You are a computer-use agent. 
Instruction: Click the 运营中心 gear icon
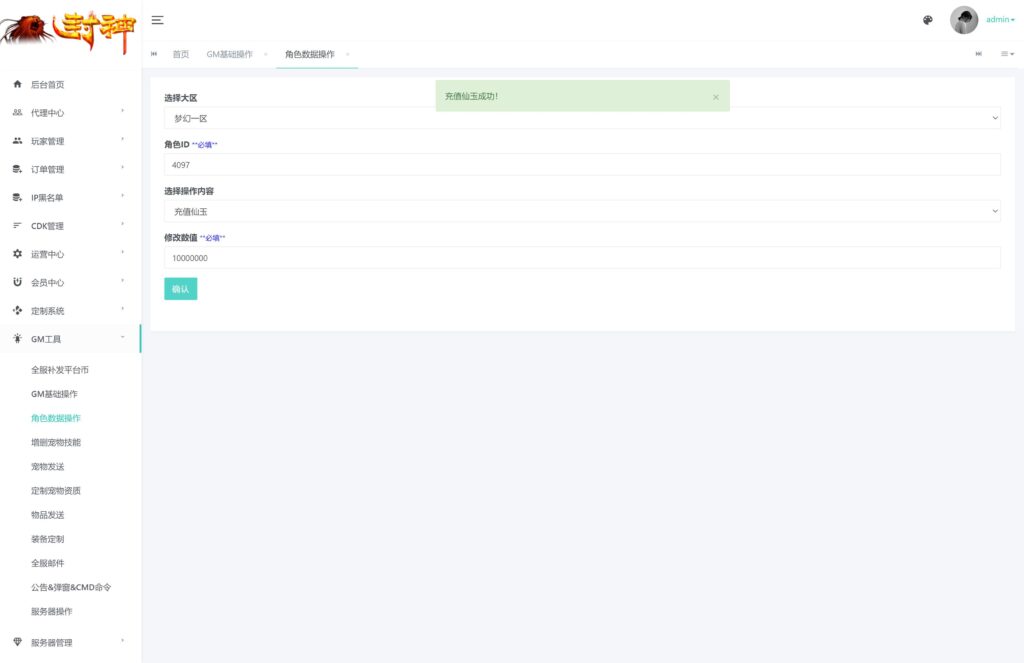[x=17, y=254]
